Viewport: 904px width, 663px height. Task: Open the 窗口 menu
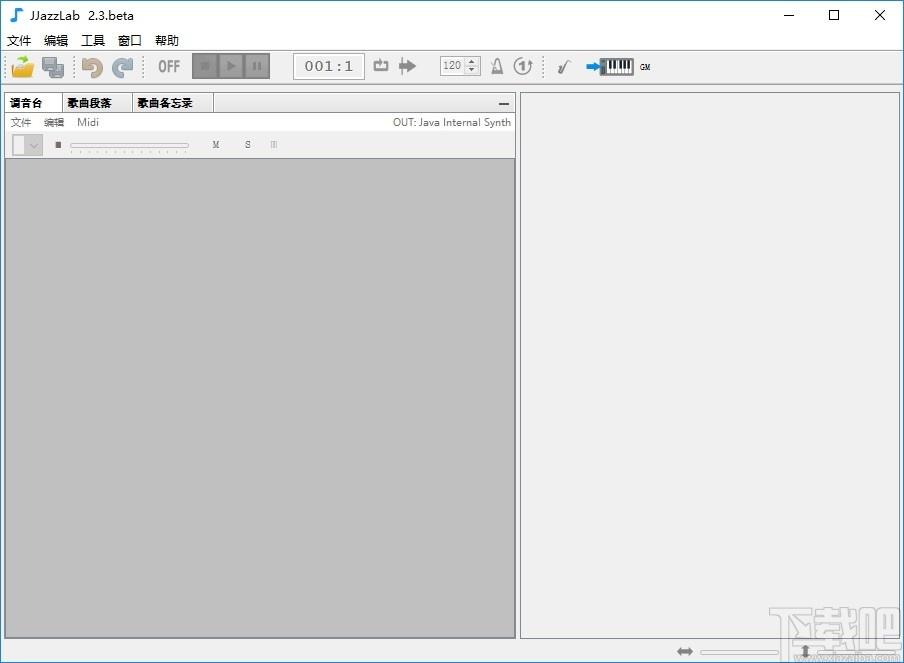pyautogui.click(x=130, y=40)
